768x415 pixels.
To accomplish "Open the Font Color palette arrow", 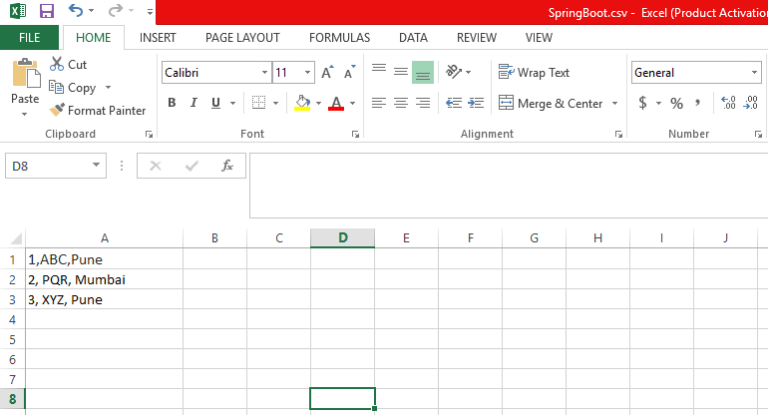I will (353, 103).
